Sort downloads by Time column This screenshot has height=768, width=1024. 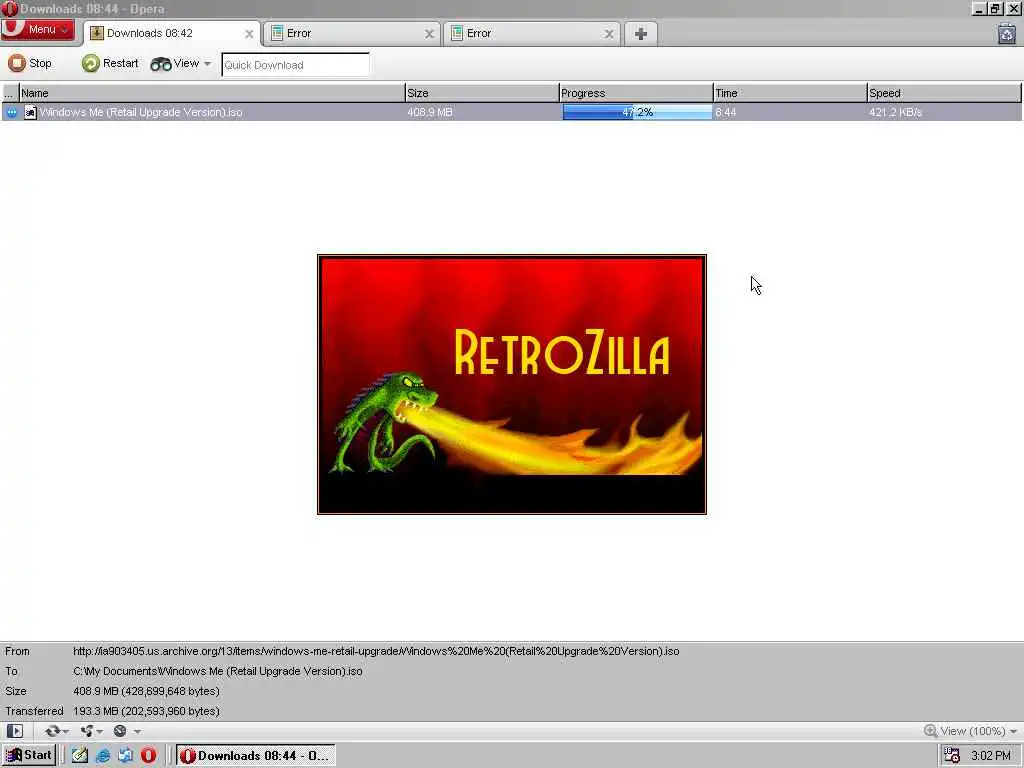pyautogui.click(x=790, y=93)
